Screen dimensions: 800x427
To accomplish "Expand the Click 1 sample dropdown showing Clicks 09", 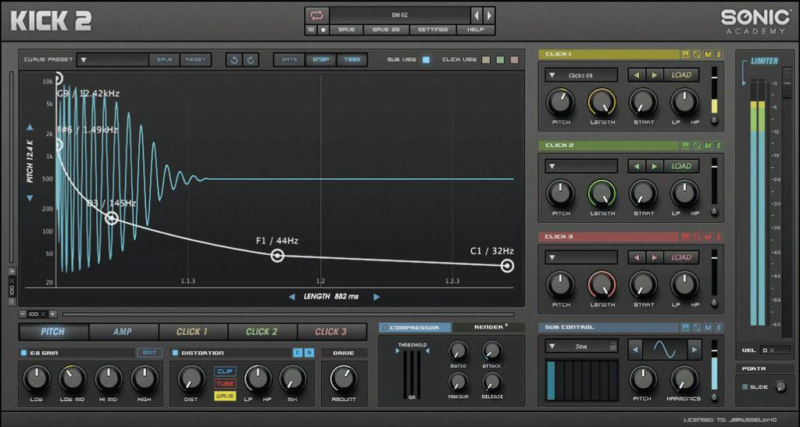I will pos(582,75).
